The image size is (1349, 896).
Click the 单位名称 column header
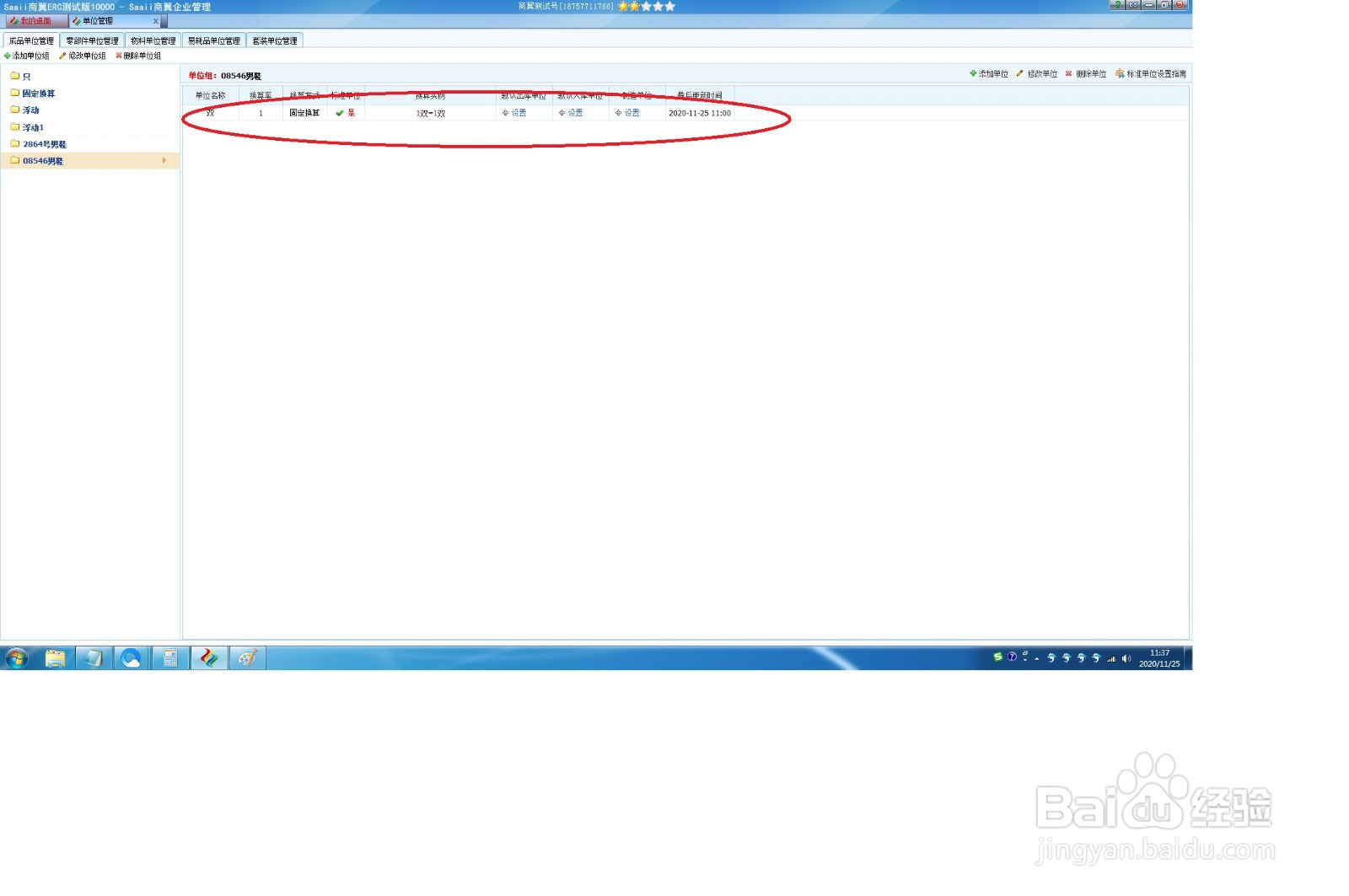coord(211,95)
